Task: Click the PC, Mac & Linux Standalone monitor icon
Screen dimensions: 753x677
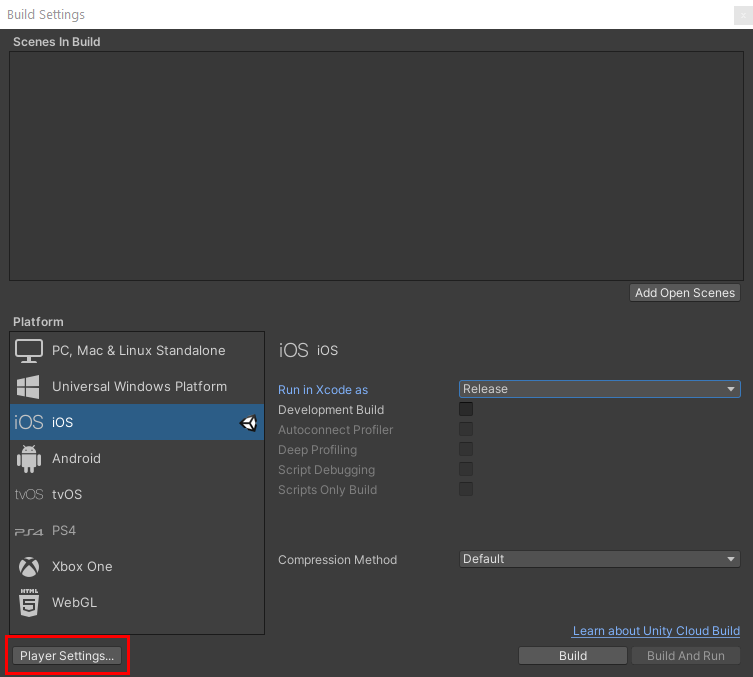Action: [x=29, y=351]
